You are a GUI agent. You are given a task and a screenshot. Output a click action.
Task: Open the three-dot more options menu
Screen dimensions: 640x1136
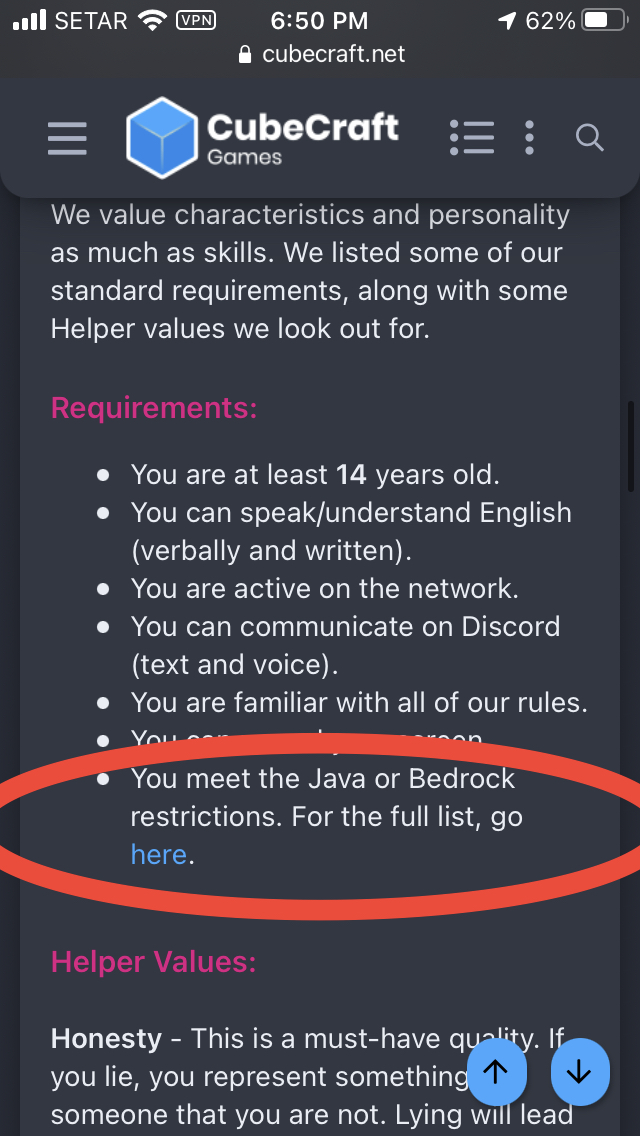click(x=529, y=137)
